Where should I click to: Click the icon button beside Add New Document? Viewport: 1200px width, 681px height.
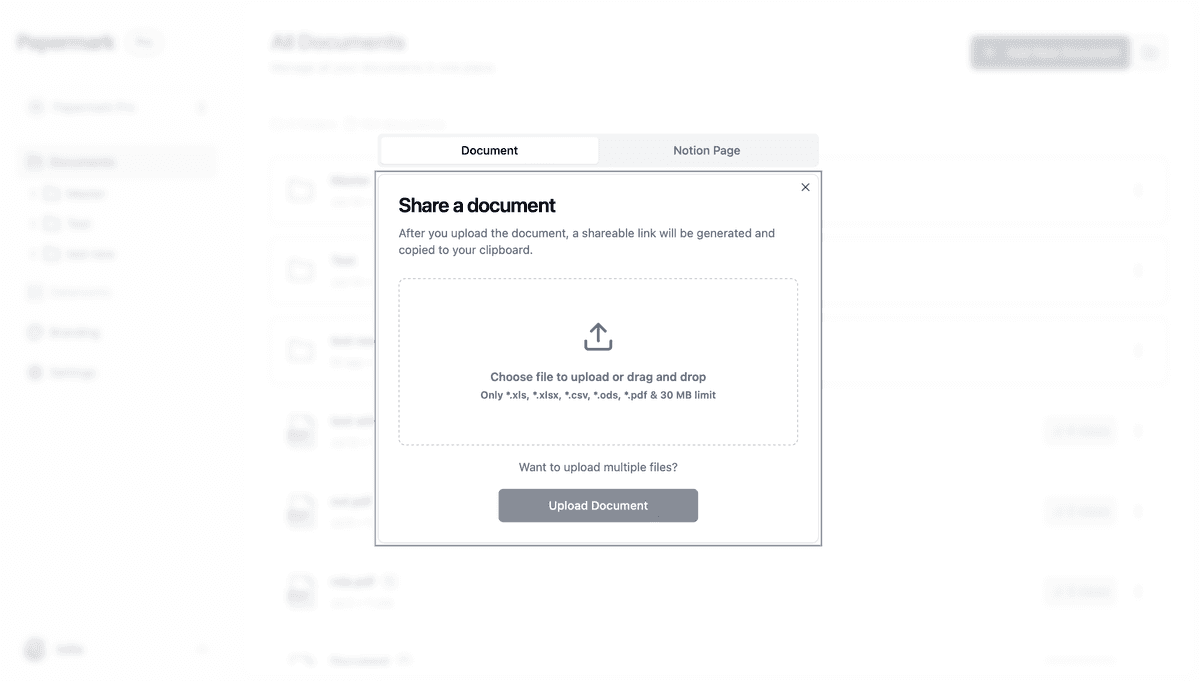tap(1150, 53)
